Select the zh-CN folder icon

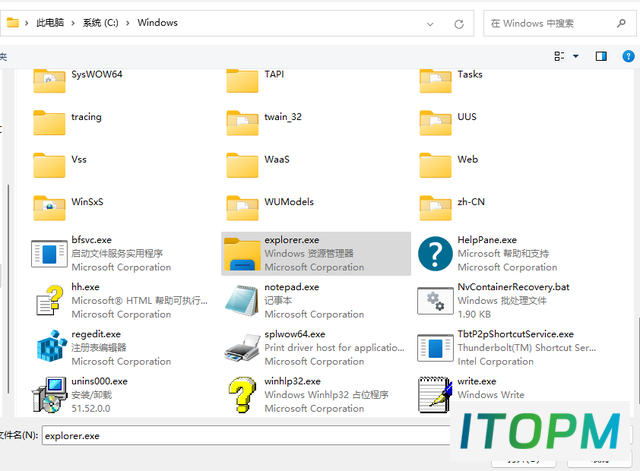pyautogui.click(x=436, y=208)
